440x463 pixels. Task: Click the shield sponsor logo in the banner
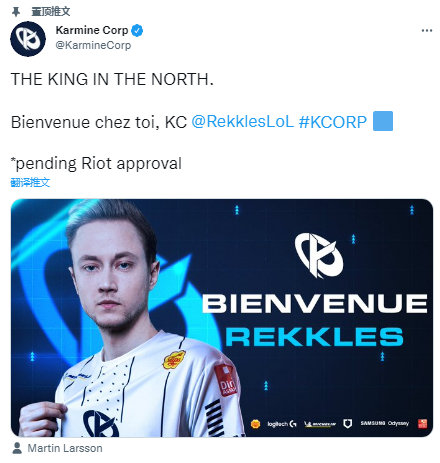pyautogui.click(x=348, y=424)
